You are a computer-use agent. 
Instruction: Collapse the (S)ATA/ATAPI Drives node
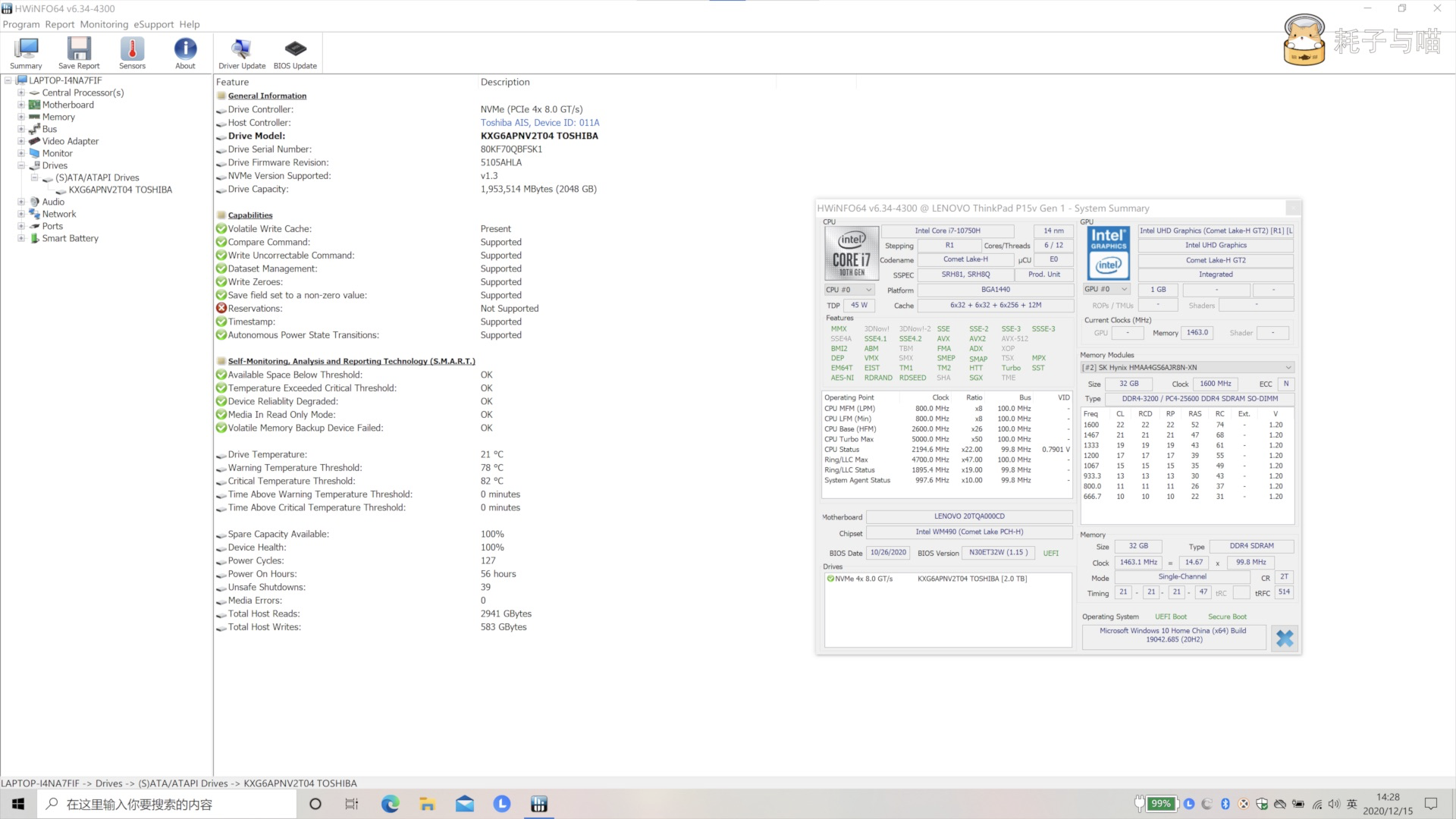pos(34,177)
